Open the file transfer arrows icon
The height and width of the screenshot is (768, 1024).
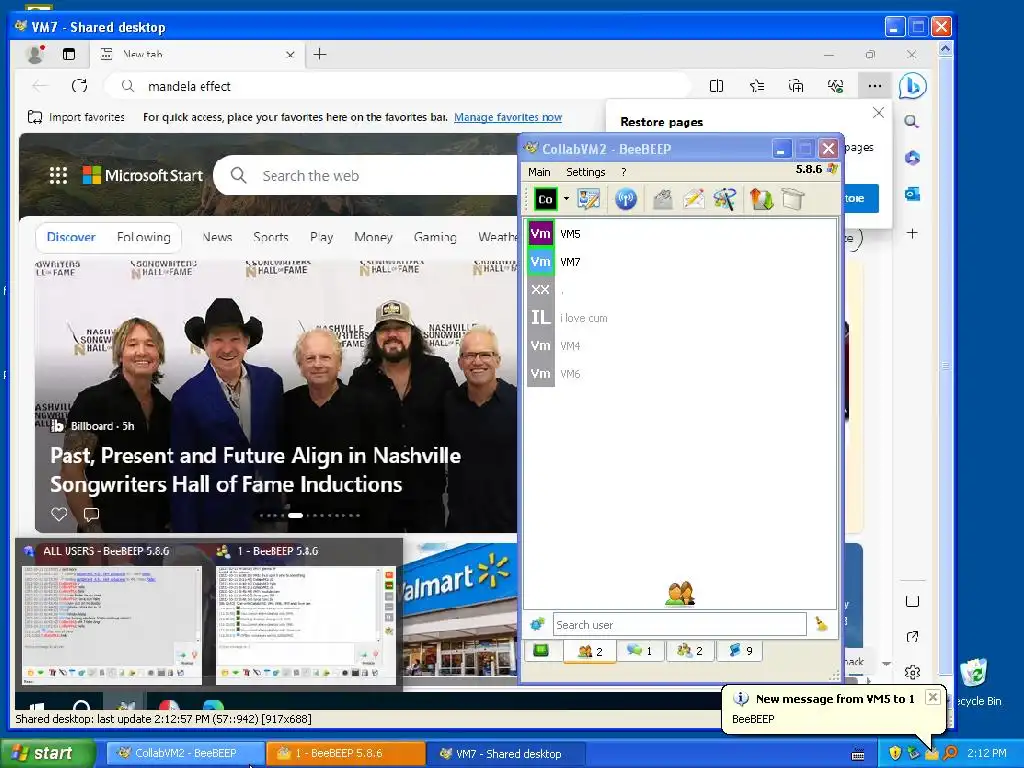(x=761, y=199)
